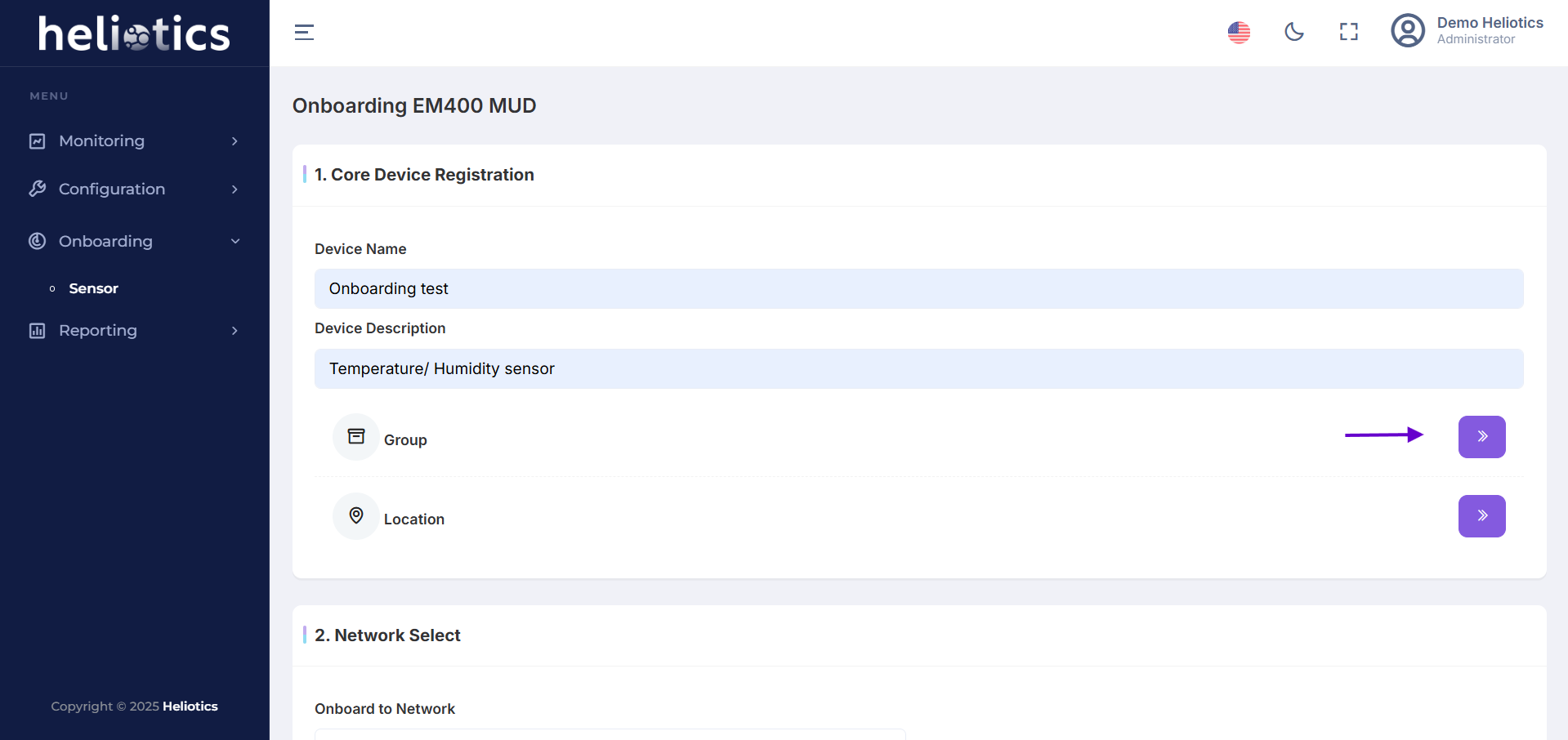Click the Configuration wrench icon
Viewport: 1568px width, 740px height.
(38, 189)
